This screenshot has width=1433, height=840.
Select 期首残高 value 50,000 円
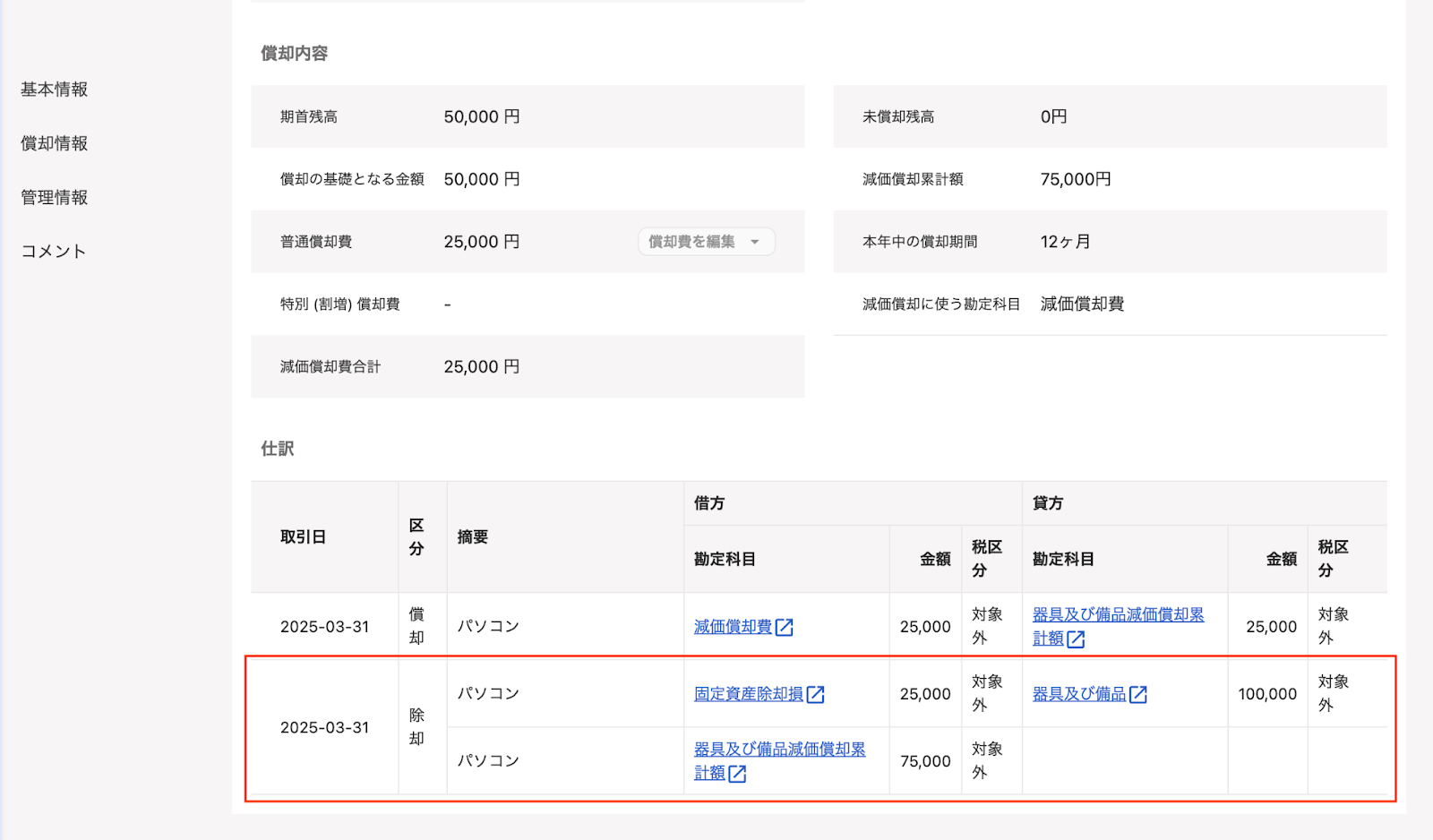click(x=482, y=116)
